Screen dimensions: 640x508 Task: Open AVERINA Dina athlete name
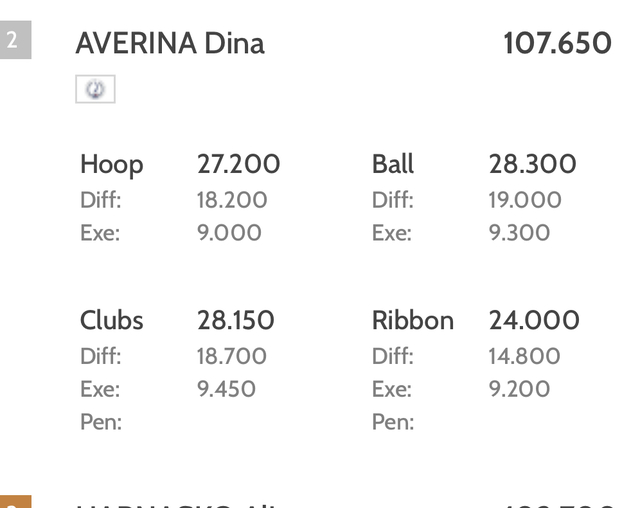point(170,43)
